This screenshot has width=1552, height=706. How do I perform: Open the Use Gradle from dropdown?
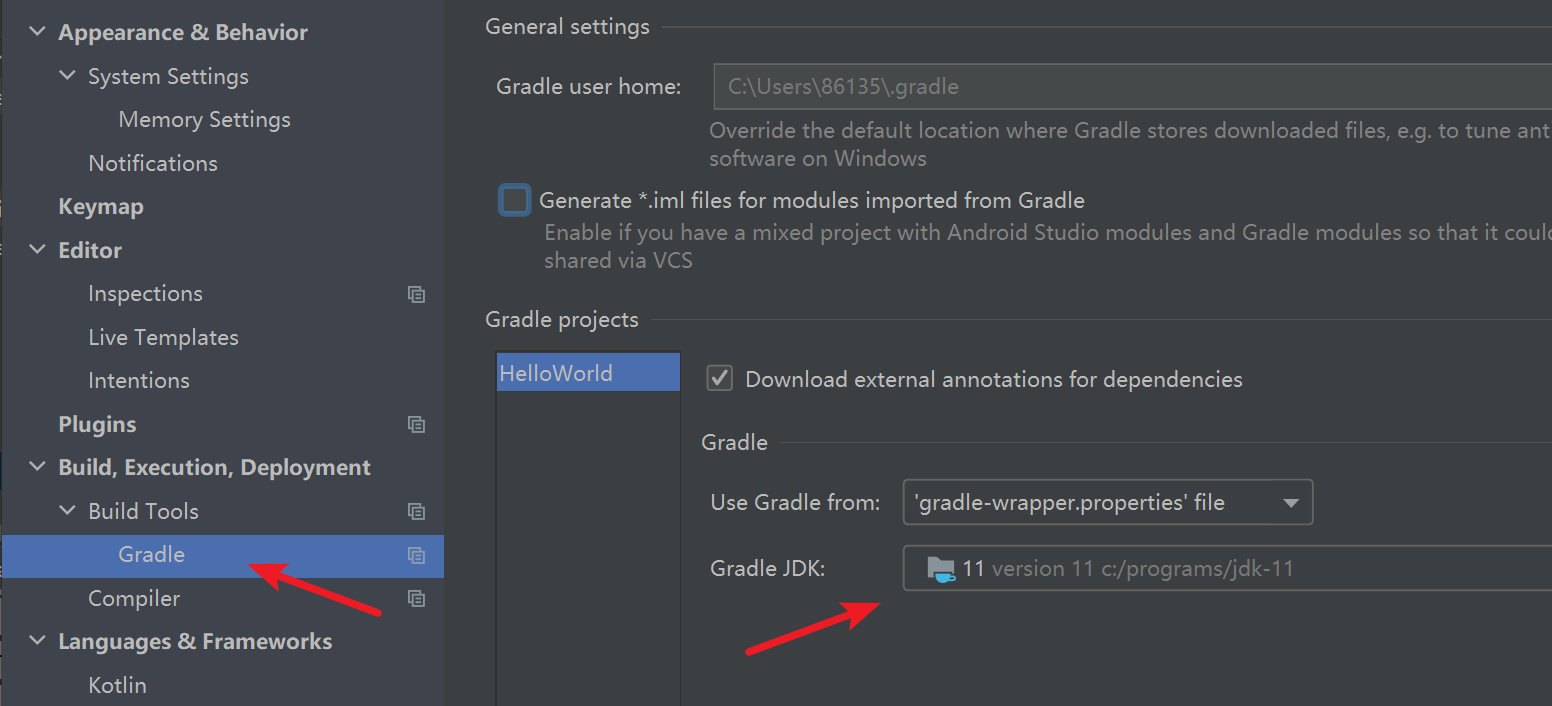coord(1290,502)
